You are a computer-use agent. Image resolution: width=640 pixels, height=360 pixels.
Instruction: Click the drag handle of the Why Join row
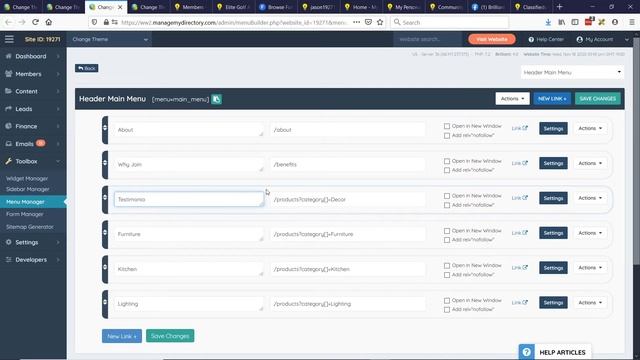[105, 164]
